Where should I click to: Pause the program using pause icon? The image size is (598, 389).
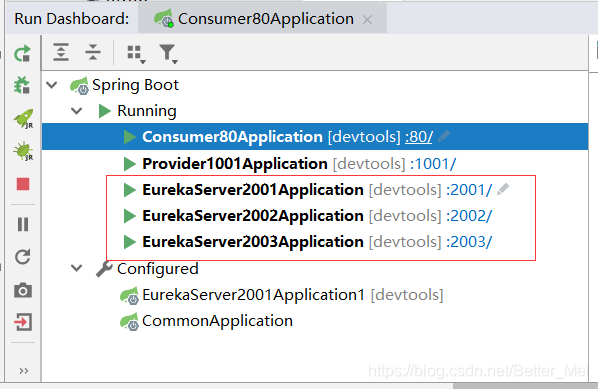coord(23,224)
